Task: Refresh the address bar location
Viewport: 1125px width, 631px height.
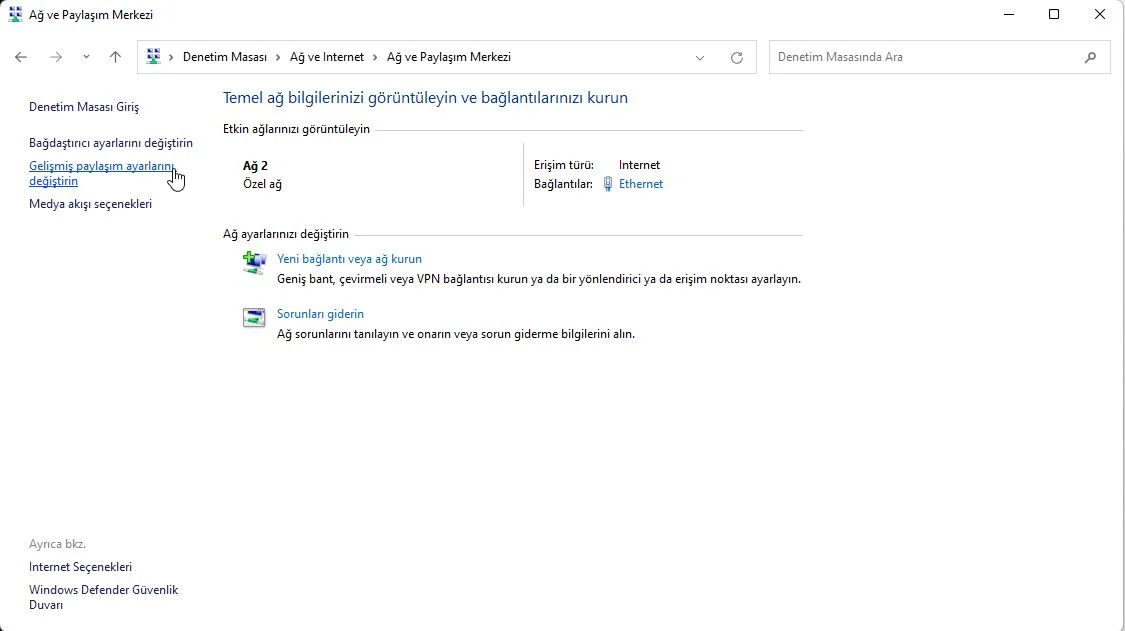Action: pyautogui.click(x=737, y=58)
